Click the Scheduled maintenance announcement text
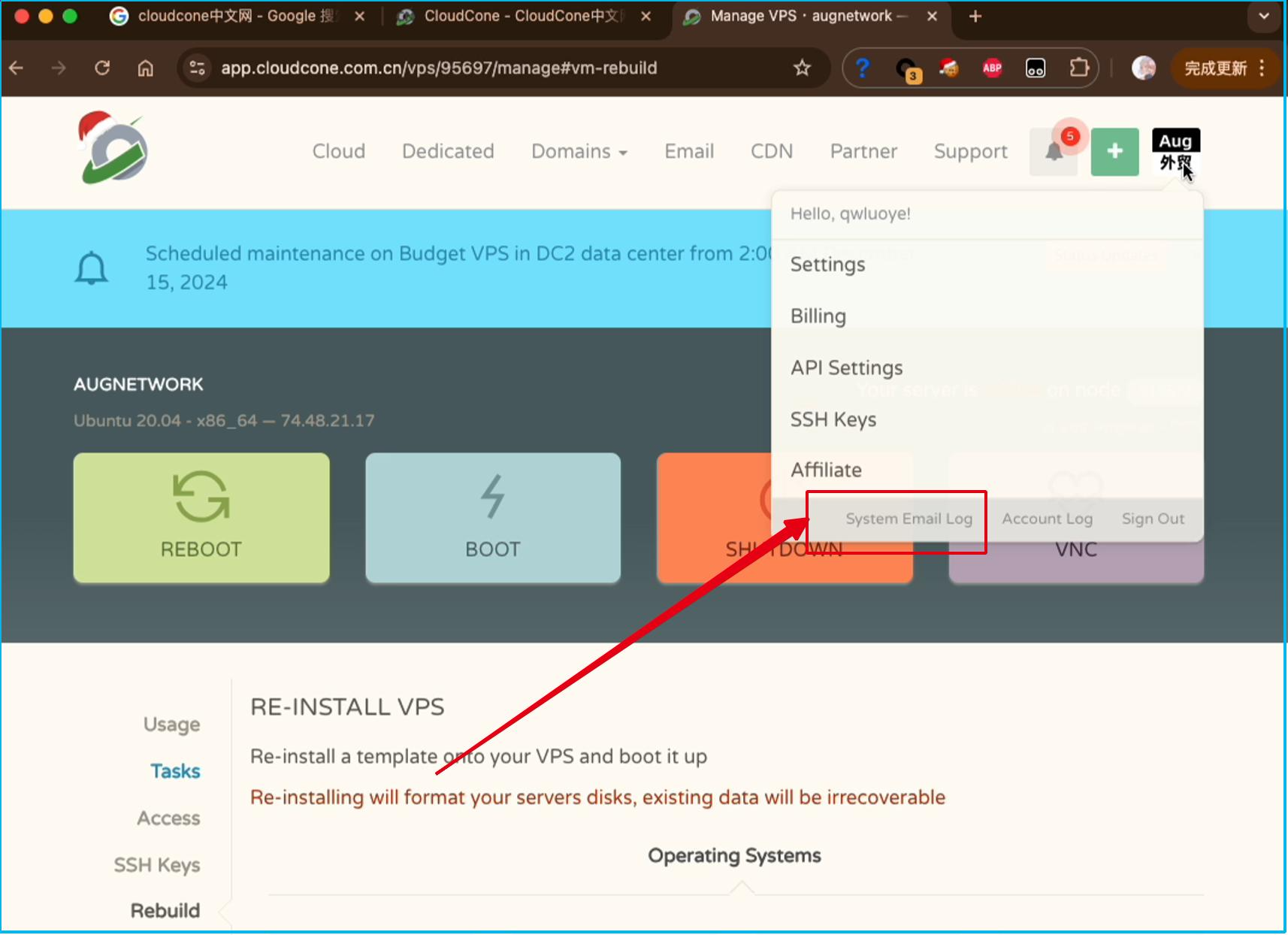The height and width of the screenshot is (935, 1288). coord(458,268)
